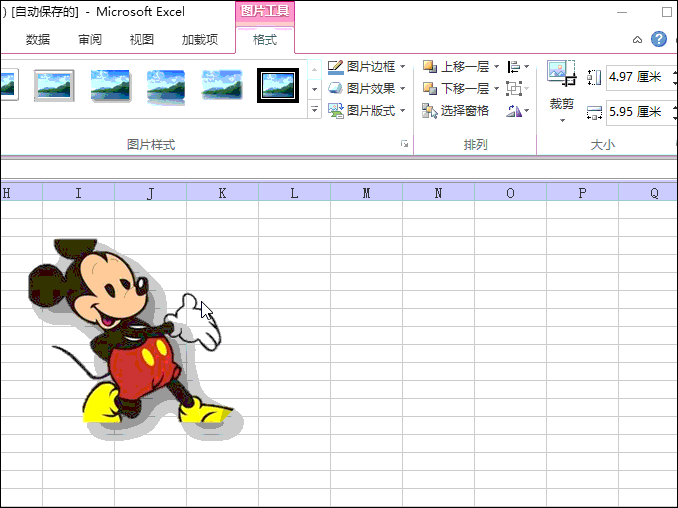Open Excel help question mark icon
The image size is (678, 508).
coord(659,39)
